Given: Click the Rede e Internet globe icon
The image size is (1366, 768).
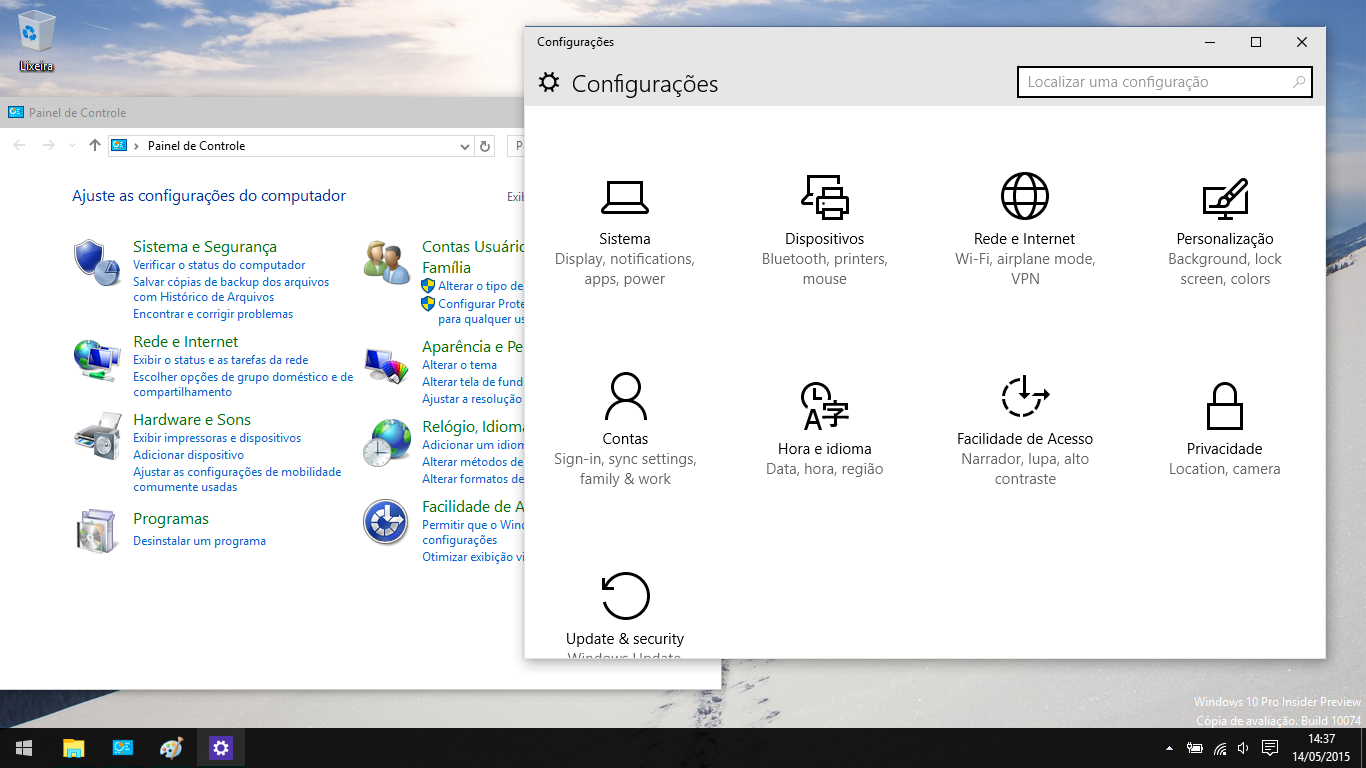Looking at the screenshot, I should (x=1025, y=197).
